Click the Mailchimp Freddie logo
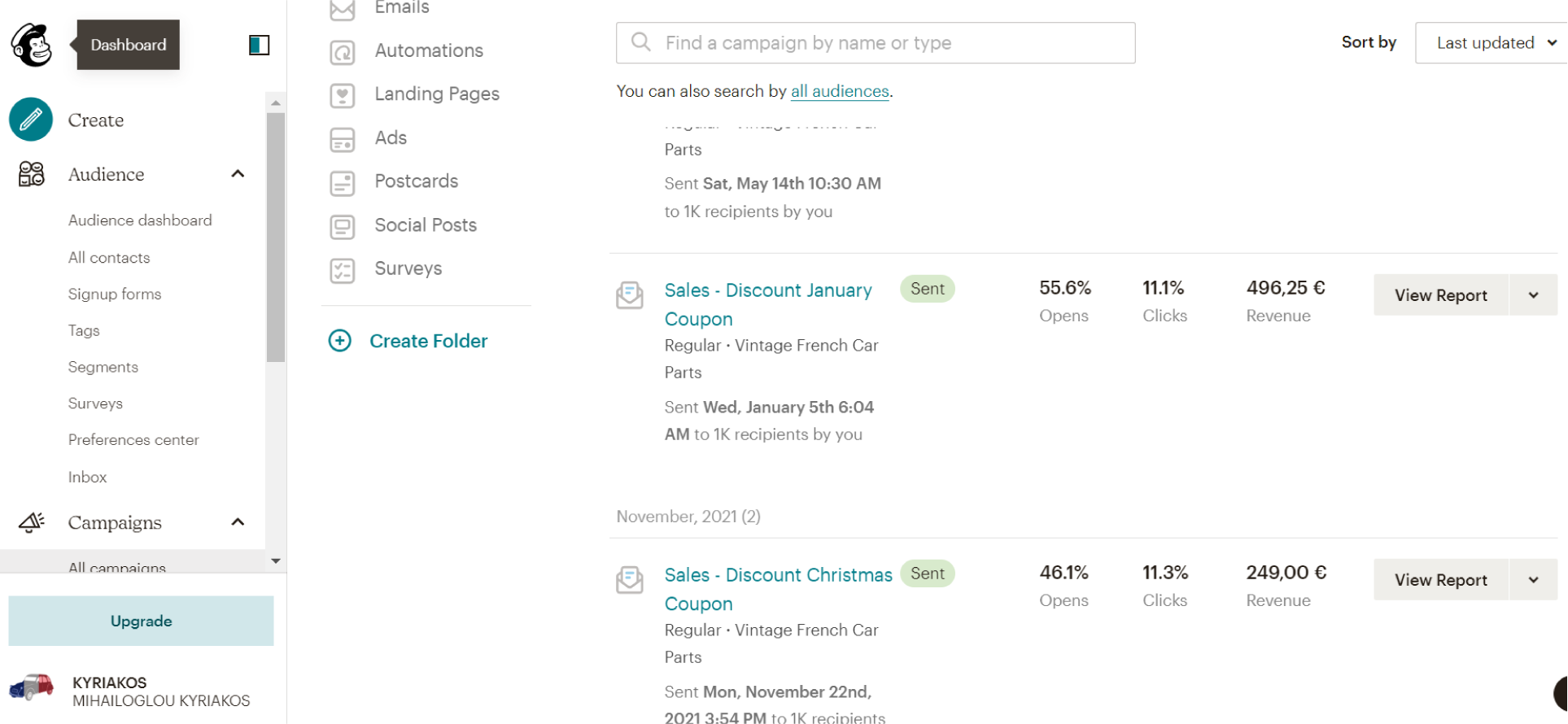Image resolution: width=1568 pixels, height=724 pixels. 32,45
